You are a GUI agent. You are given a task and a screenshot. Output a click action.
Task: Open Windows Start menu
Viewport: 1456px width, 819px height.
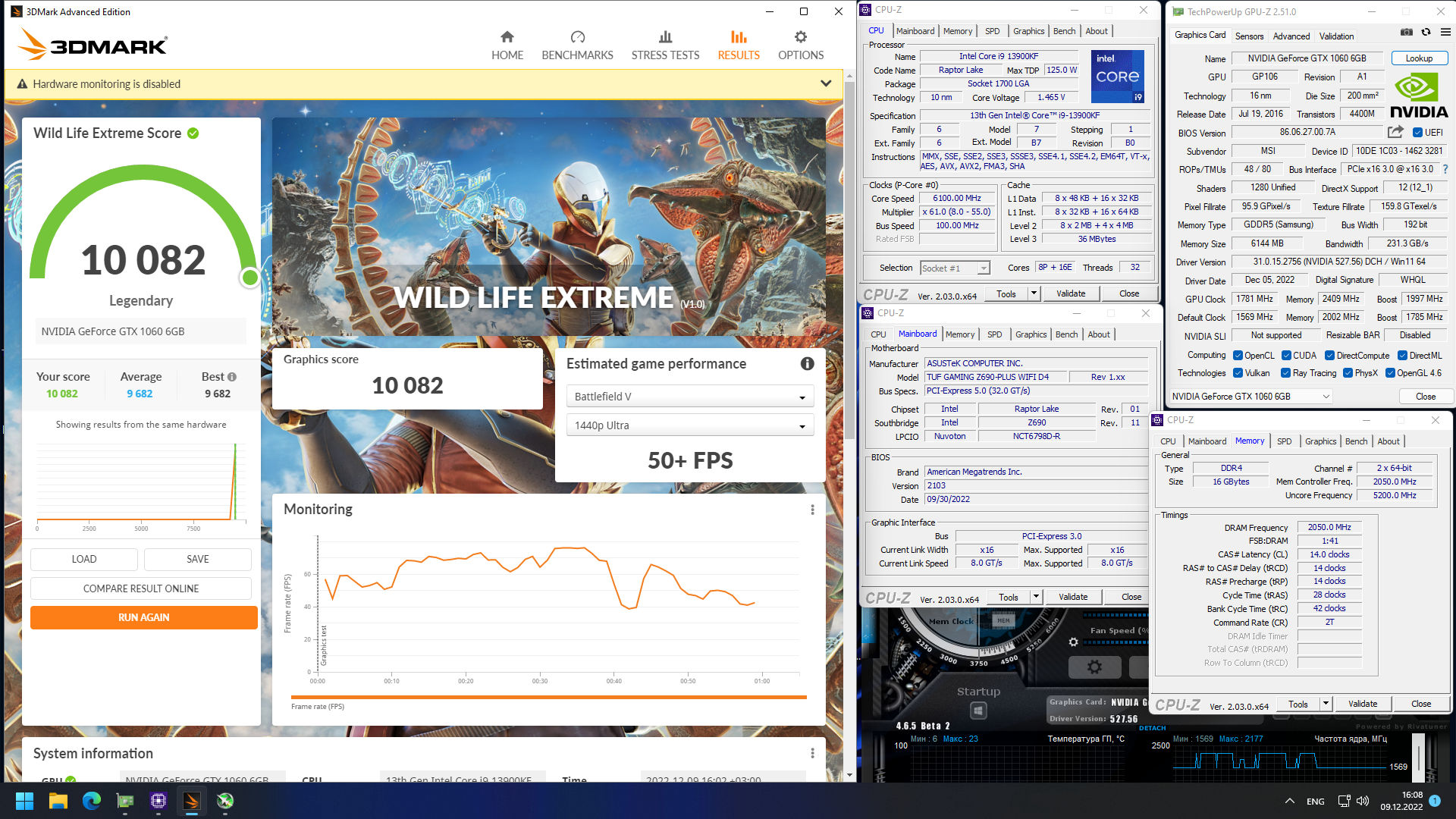pos(24,801)
